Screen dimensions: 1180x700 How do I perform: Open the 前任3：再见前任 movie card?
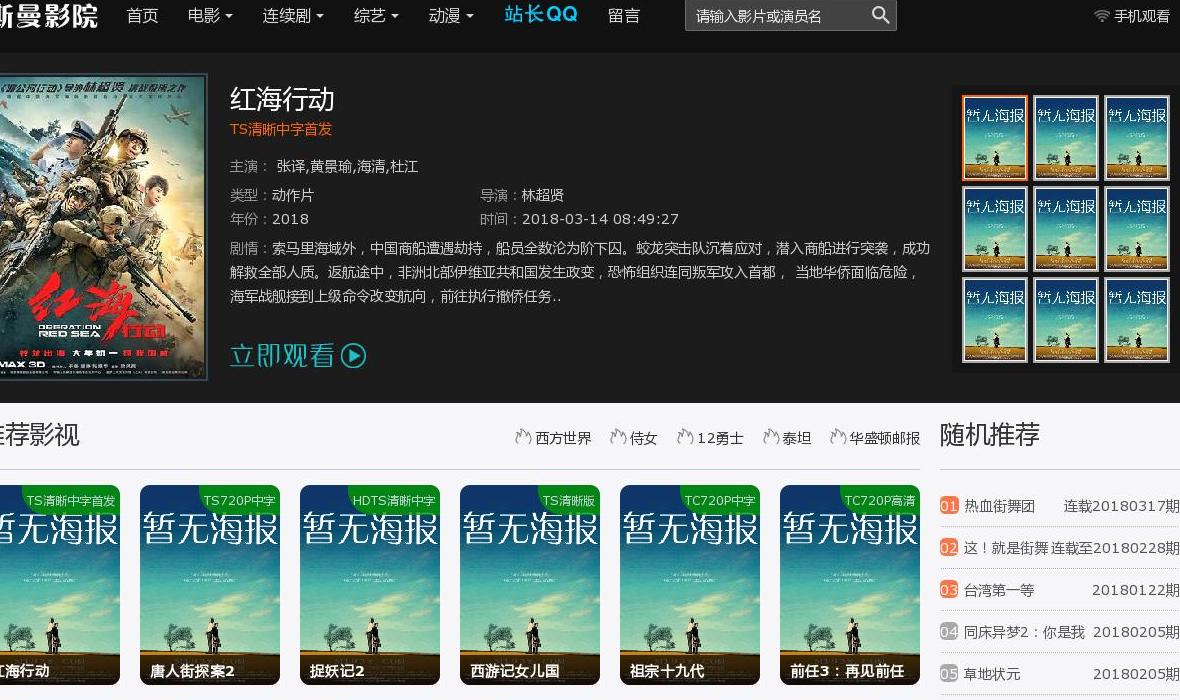tap(850, 585)
